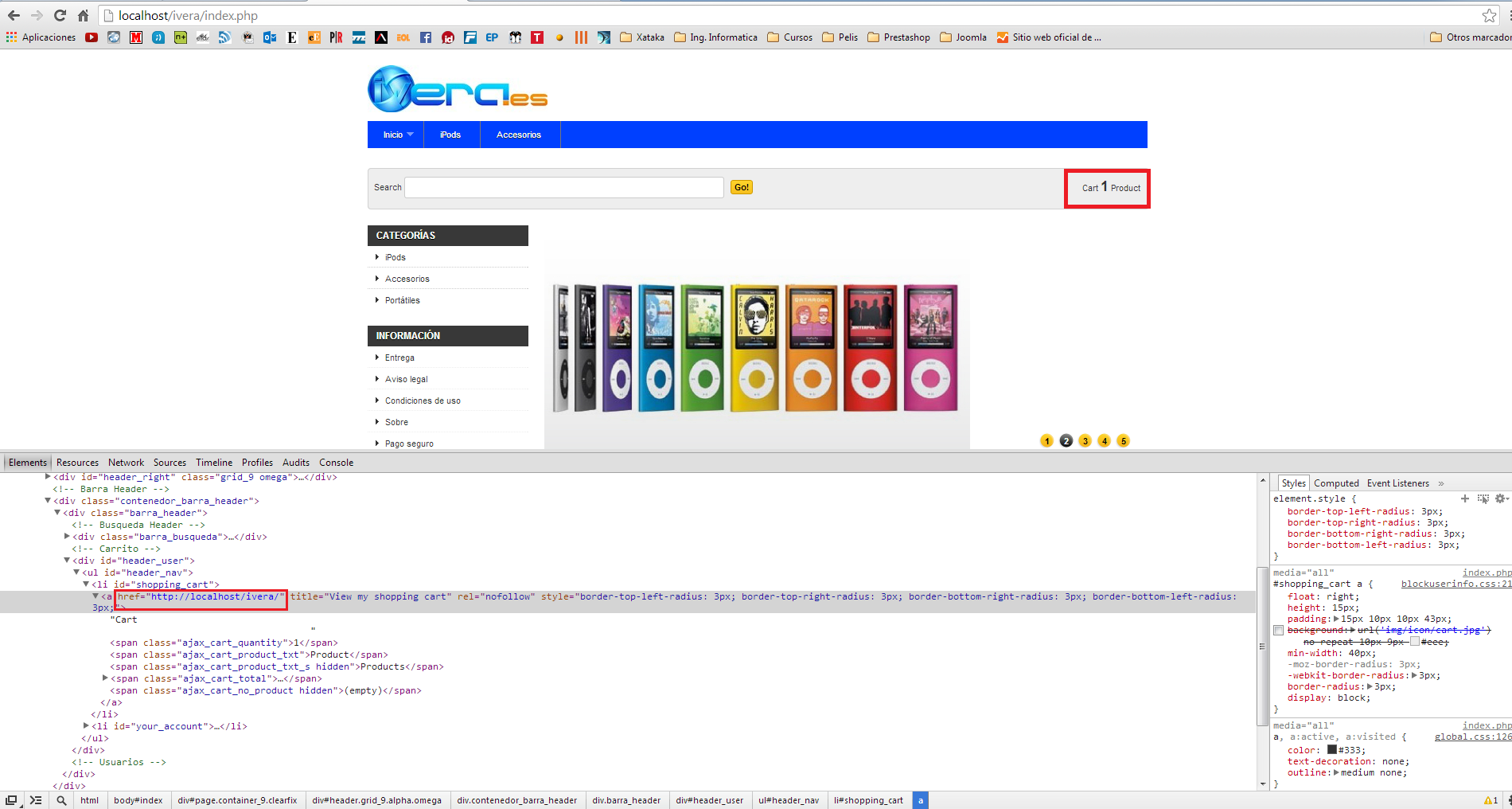The width and height of the screenshot is (1512, 809).
Task: Toggle DevTools dock-to-window icon
Action: point(11,800)
